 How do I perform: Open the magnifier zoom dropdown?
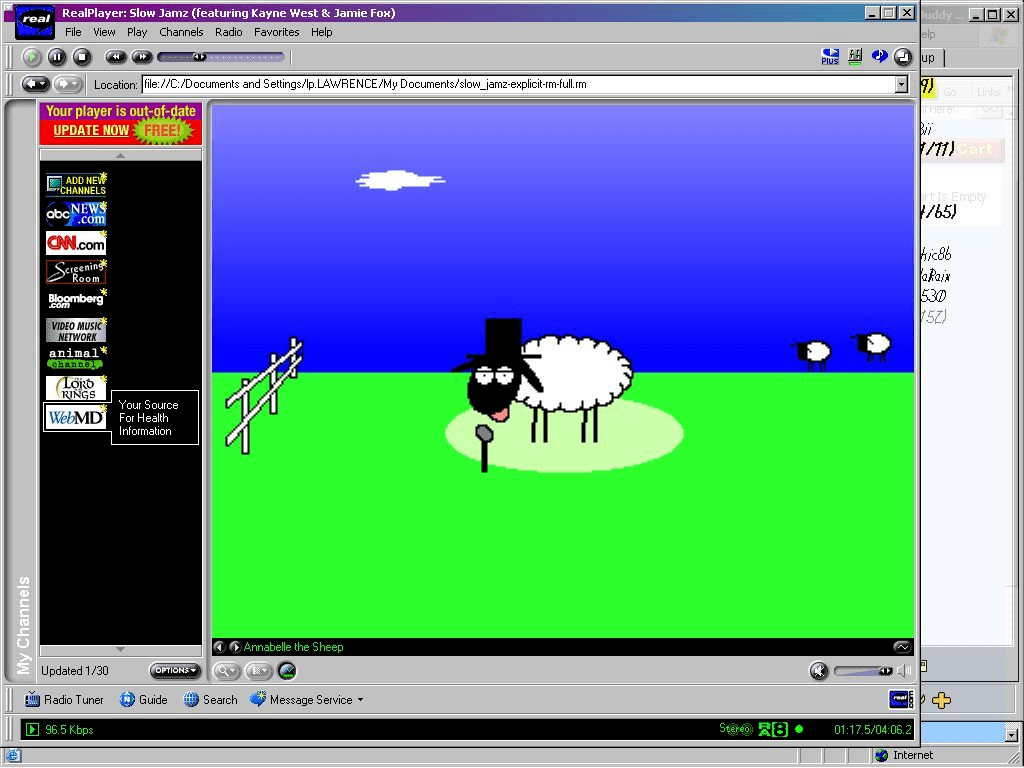point(227,671)
